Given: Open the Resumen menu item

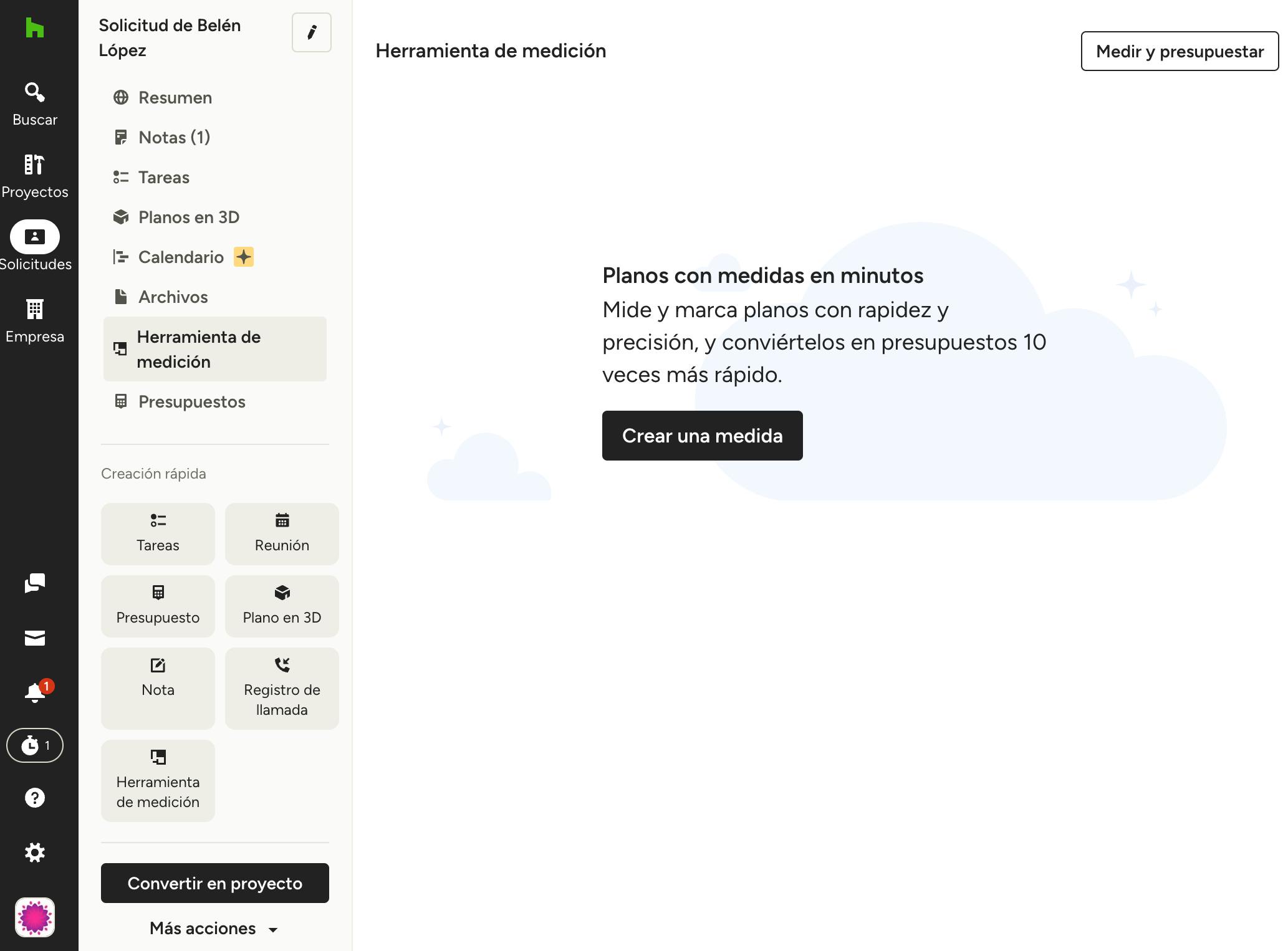Looking at the screenshot, I should 175,98.
